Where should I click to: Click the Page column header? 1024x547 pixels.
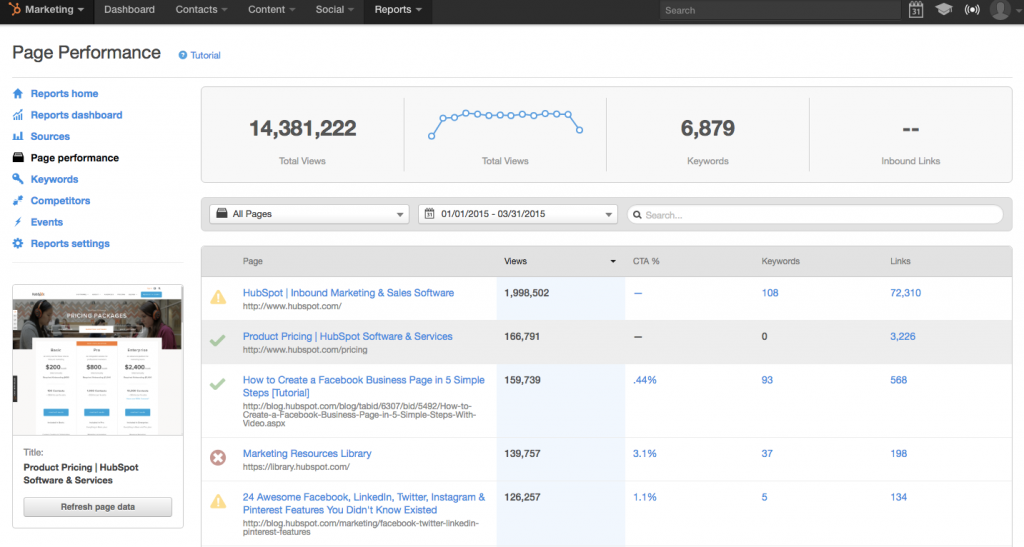pyautogui.click(x=253, y=261)
